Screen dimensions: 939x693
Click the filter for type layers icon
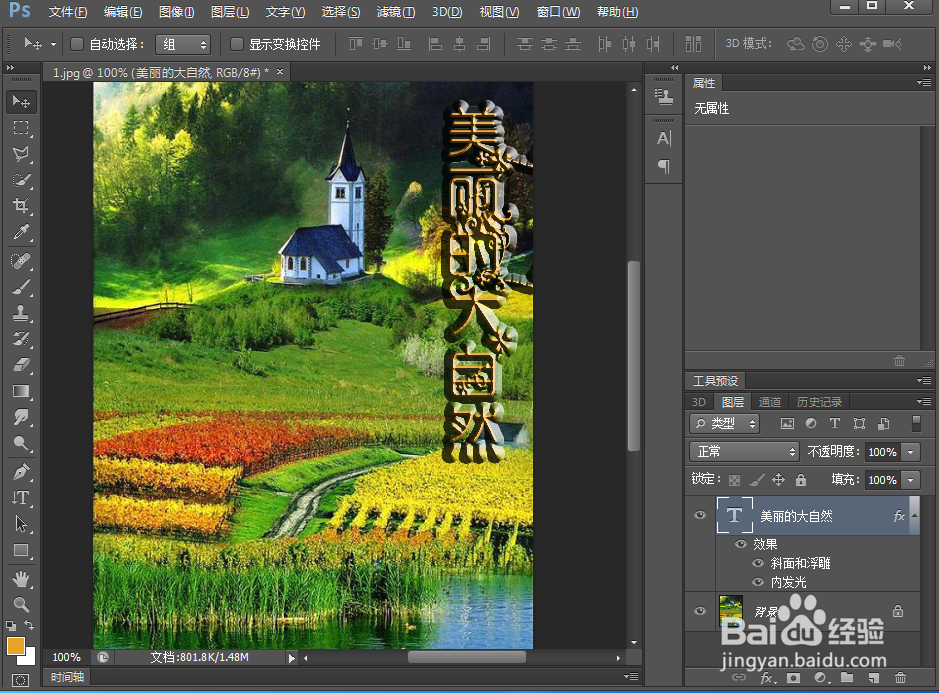(x=836, y=423)
